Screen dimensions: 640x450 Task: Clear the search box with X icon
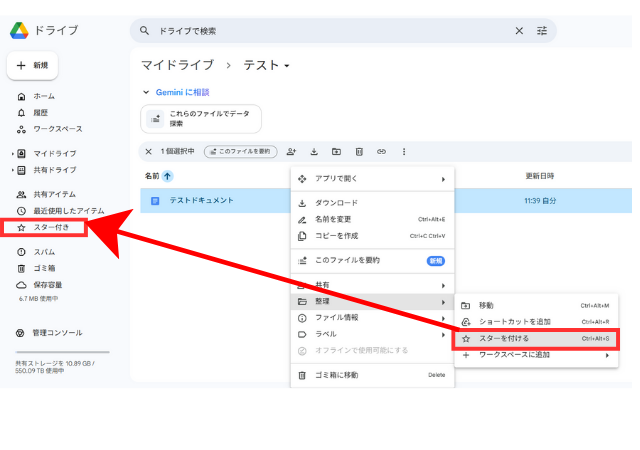[519, 31]
